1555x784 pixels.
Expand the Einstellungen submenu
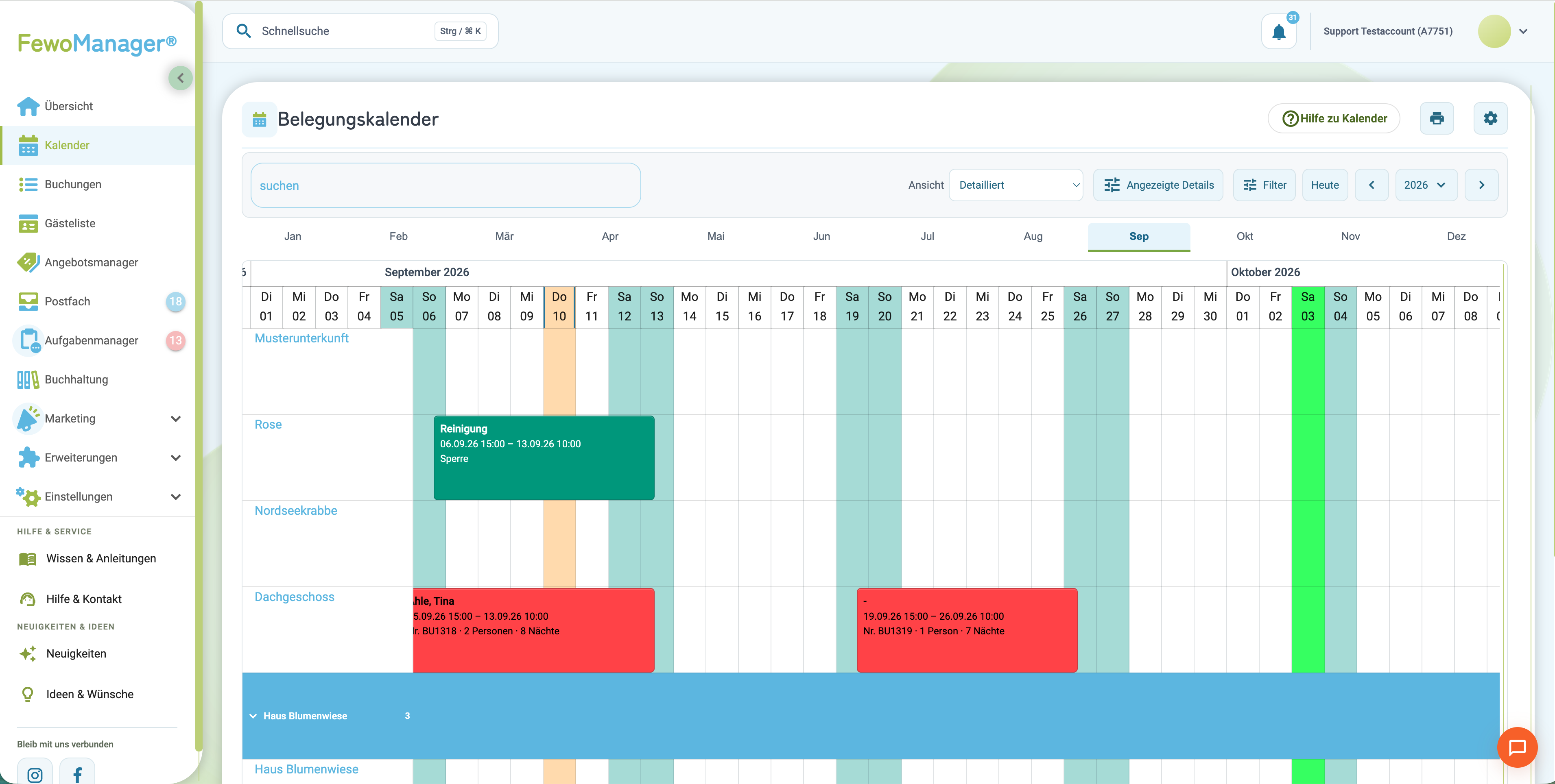coord(176,497)
